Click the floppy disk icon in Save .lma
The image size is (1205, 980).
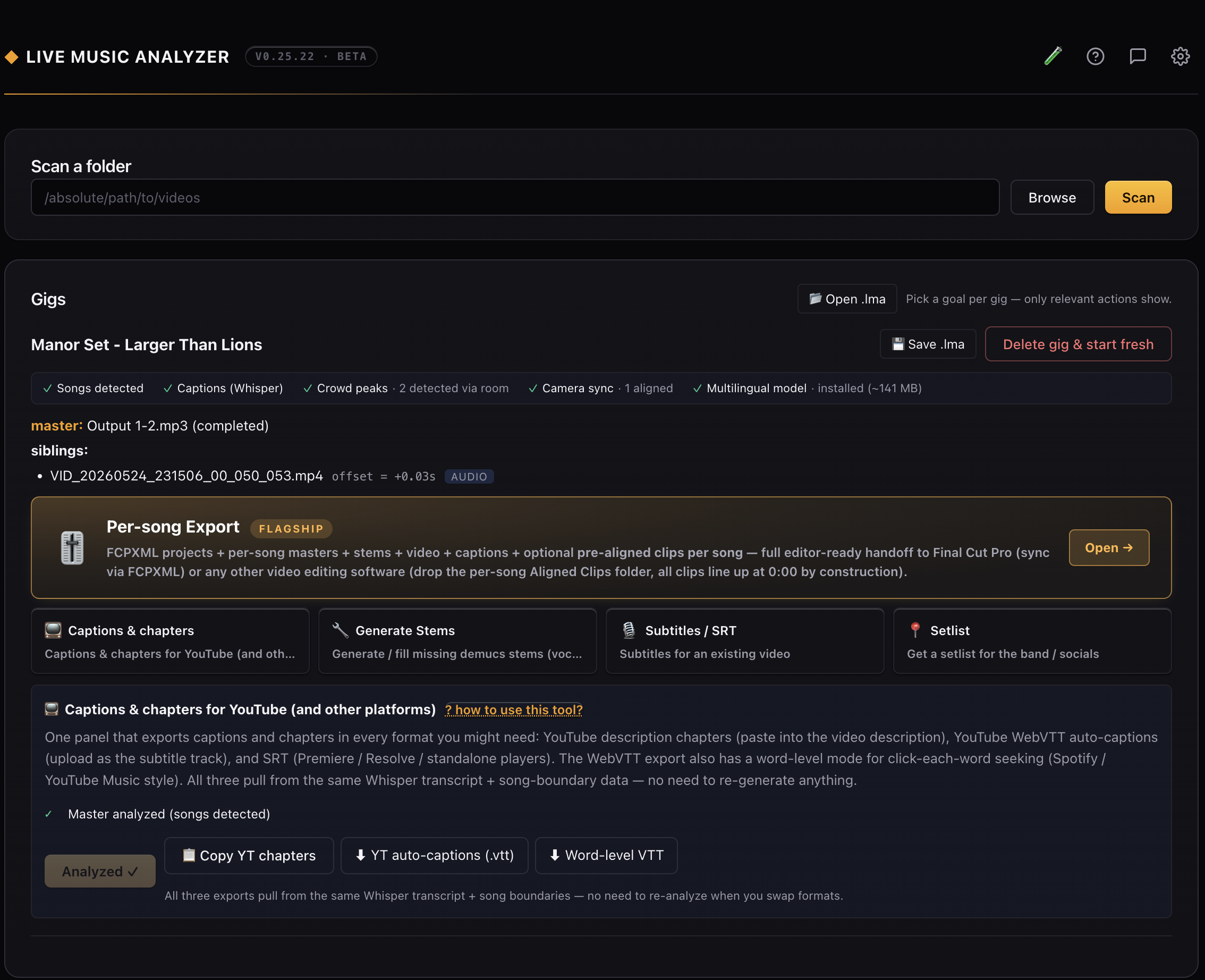(x=897, y=344)
